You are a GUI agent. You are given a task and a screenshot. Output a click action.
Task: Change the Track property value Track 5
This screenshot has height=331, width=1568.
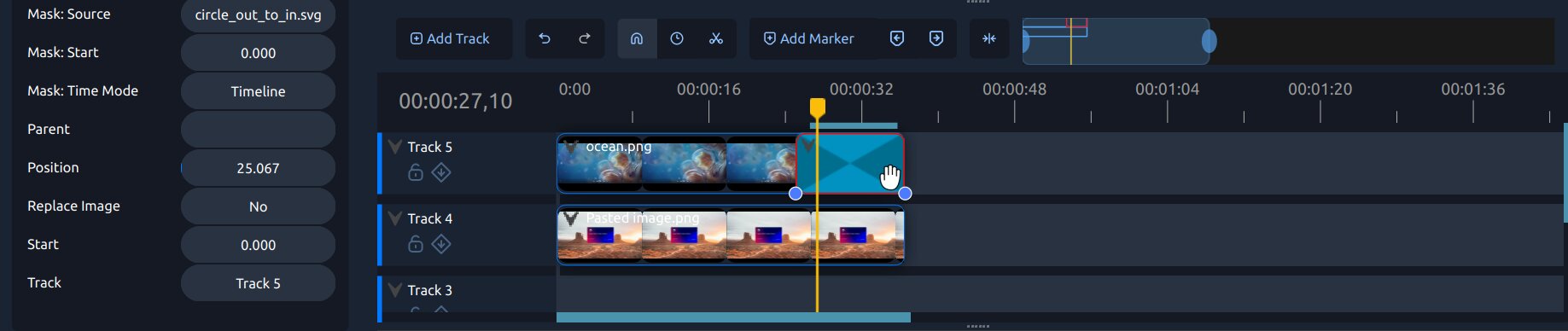[258, 283]
